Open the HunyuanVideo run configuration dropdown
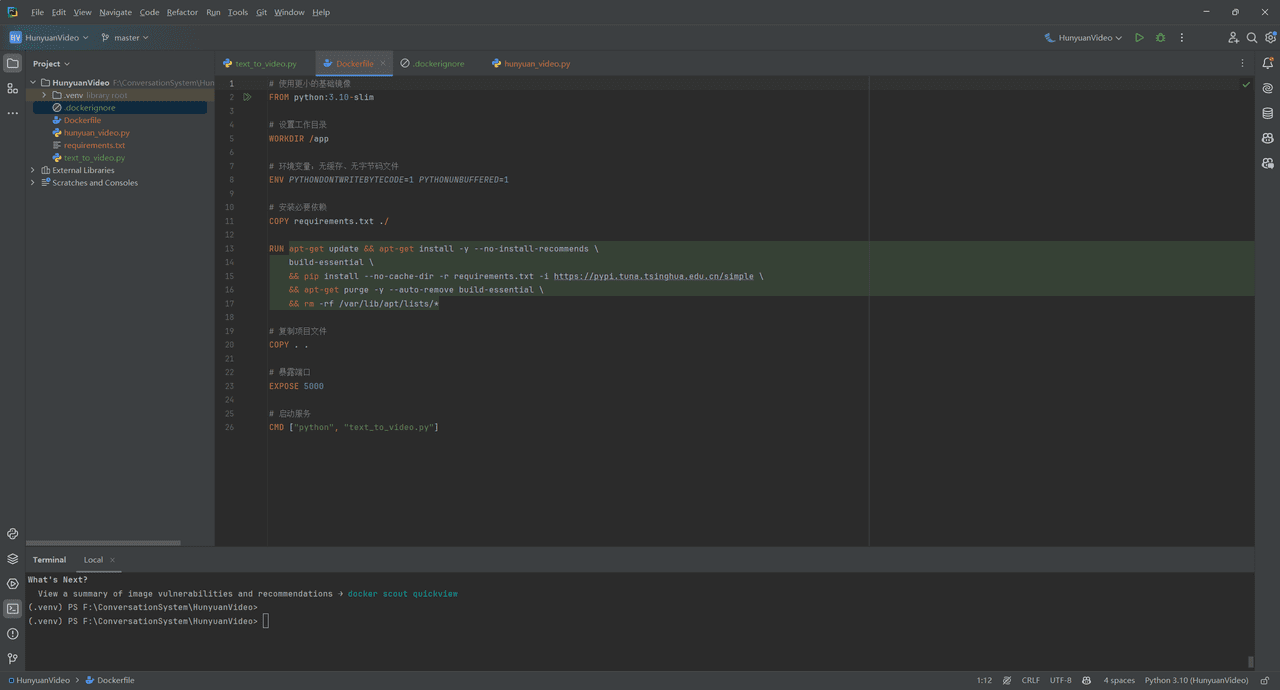The image size is (1280, 690). (x=1083, y=38)
